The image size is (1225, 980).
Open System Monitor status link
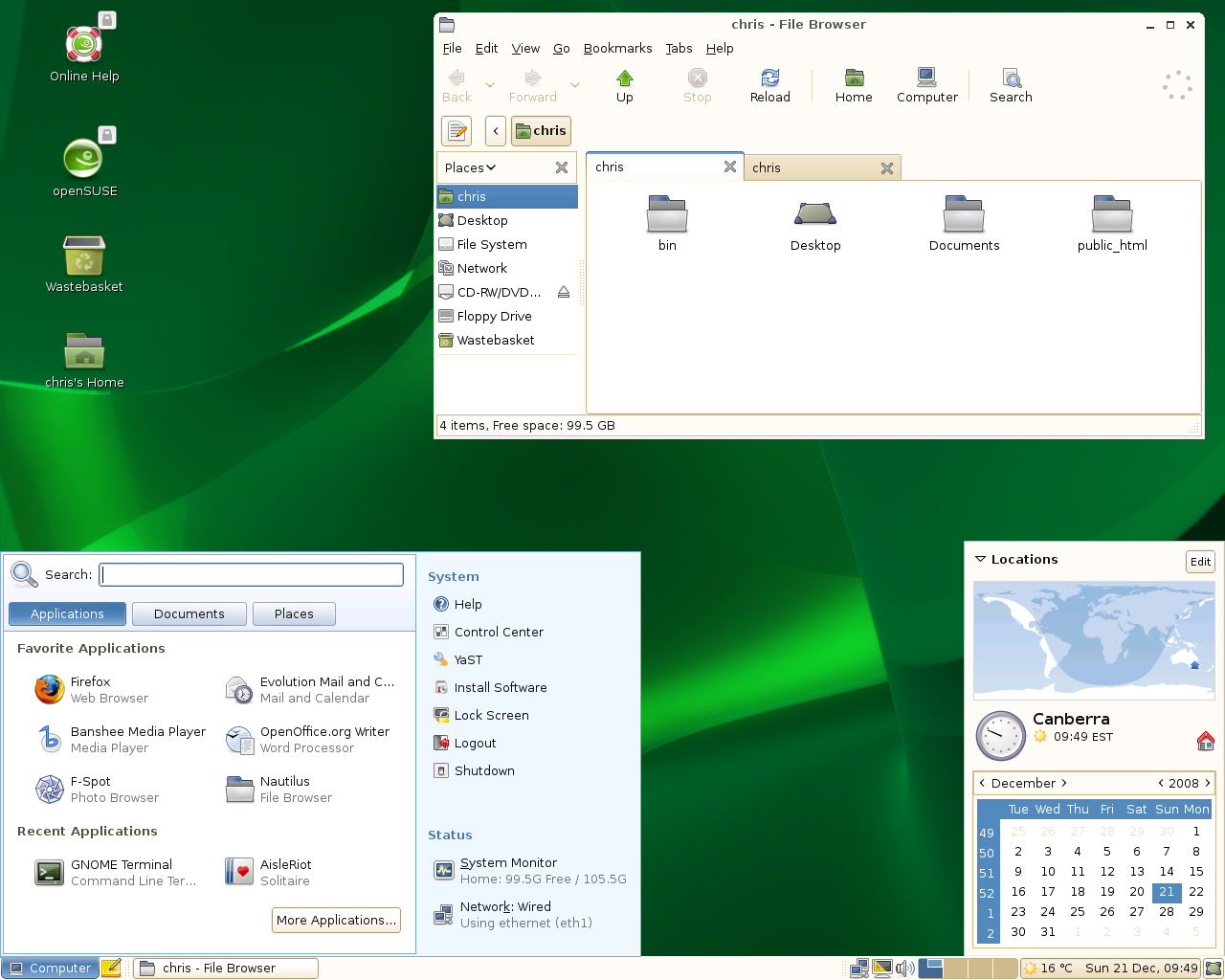(x=530, y=870)
